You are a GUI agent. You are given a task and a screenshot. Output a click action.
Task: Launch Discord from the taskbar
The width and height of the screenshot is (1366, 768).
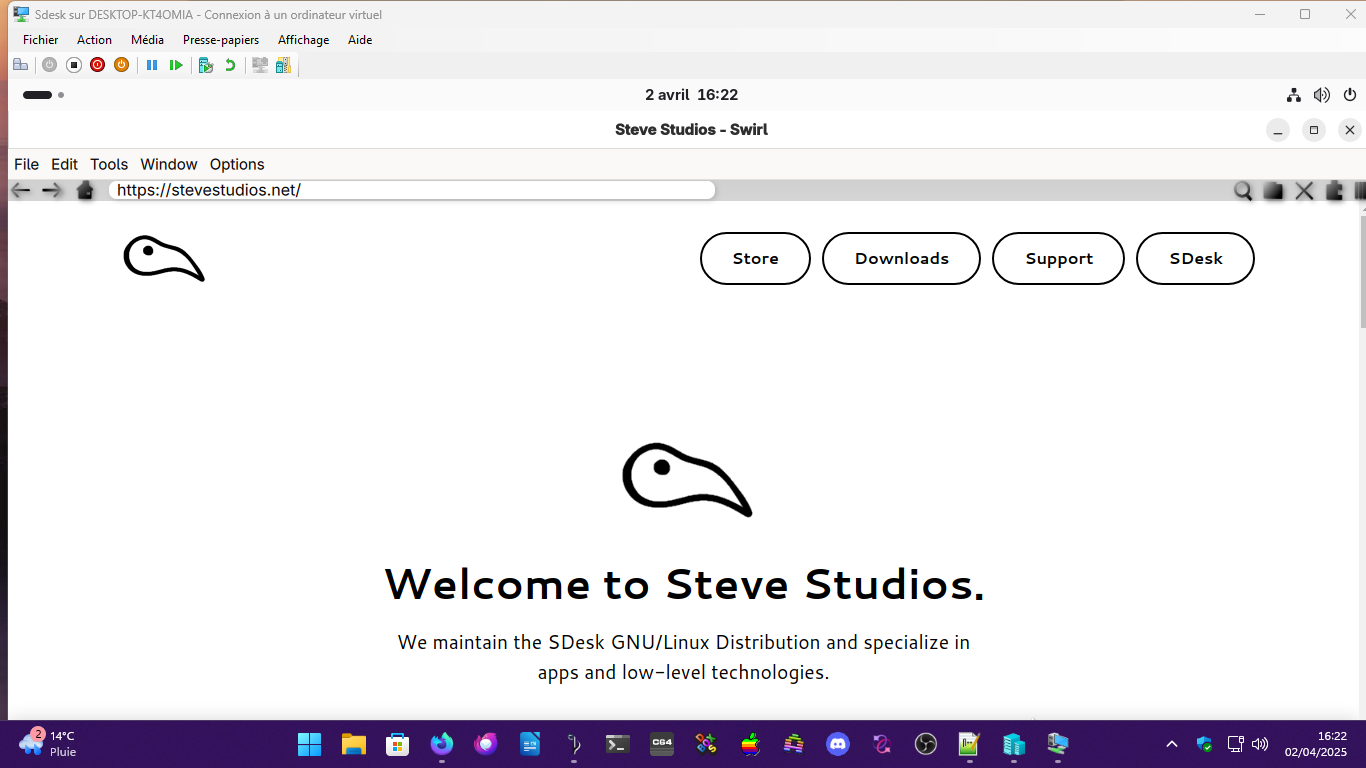[x=838, y=744]
